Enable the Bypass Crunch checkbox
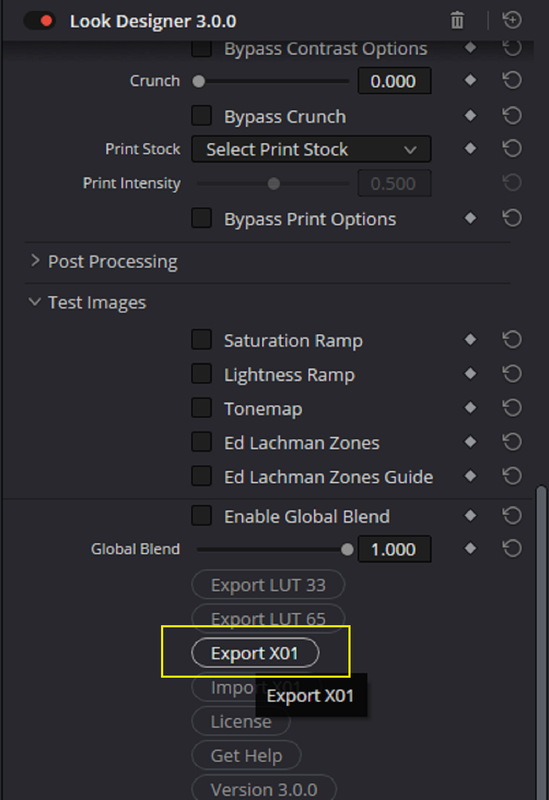The width and height of the screenshot is (549, 800). point(202,116)
